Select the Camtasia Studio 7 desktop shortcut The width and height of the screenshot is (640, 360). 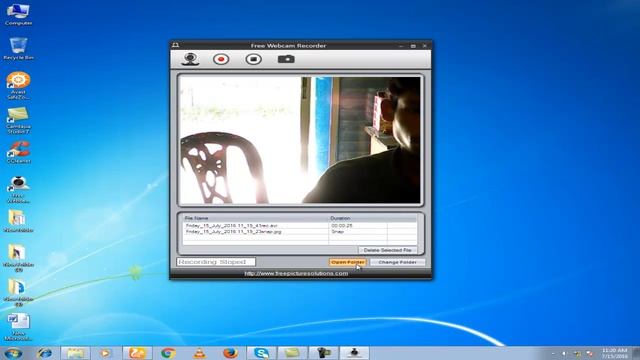pyautogui.click(x=18, y=120)
